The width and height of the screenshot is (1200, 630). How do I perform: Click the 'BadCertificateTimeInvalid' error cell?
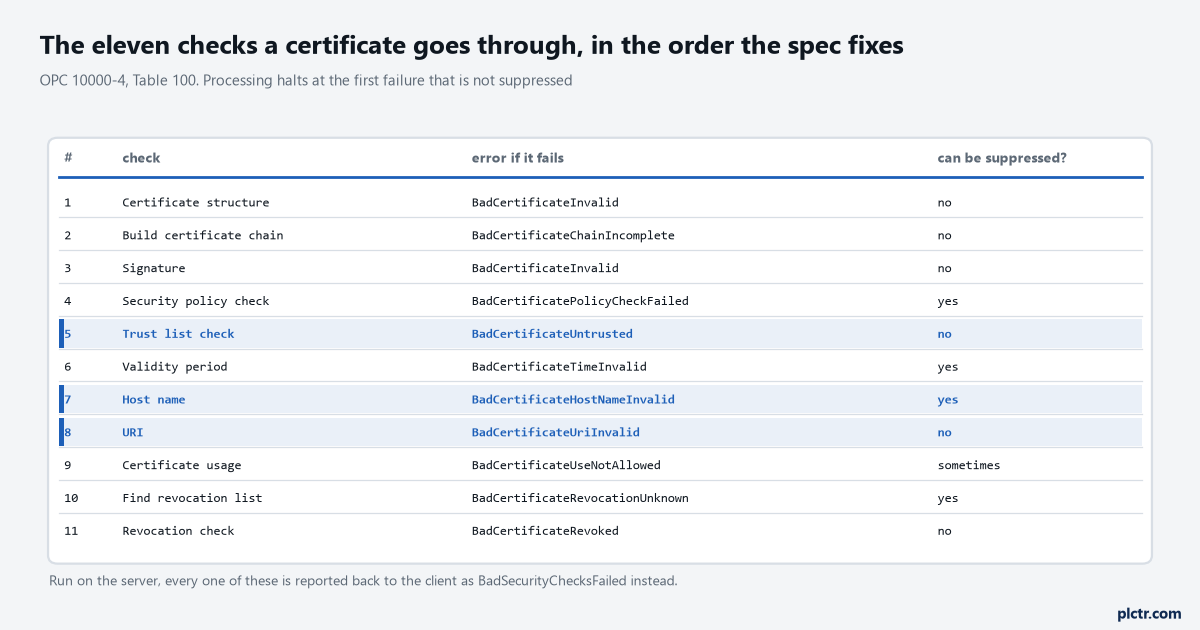[x=559, y=367]
